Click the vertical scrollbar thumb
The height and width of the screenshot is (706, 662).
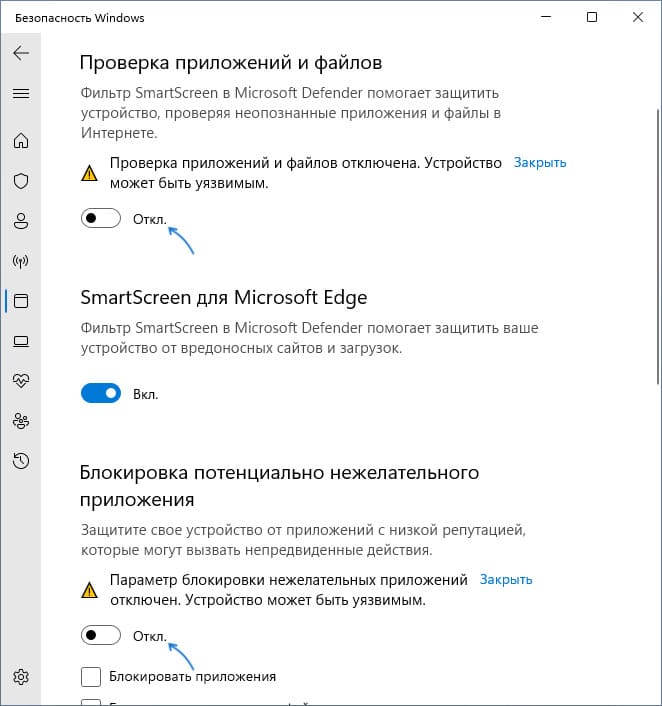point(658,247)
